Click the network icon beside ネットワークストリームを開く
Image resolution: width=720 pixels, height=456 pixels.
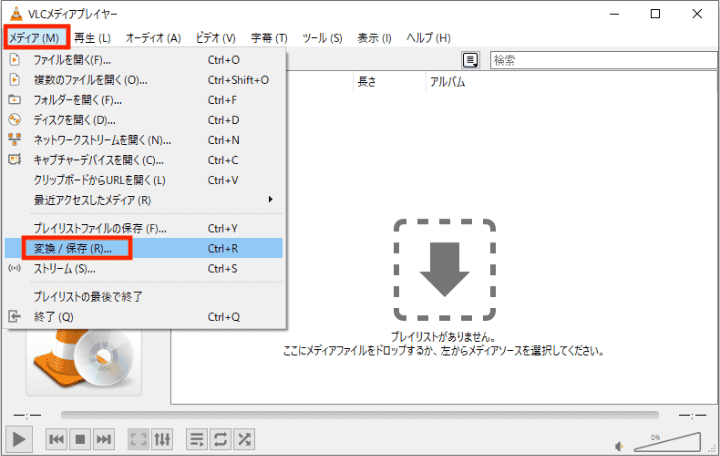[15, 140]
